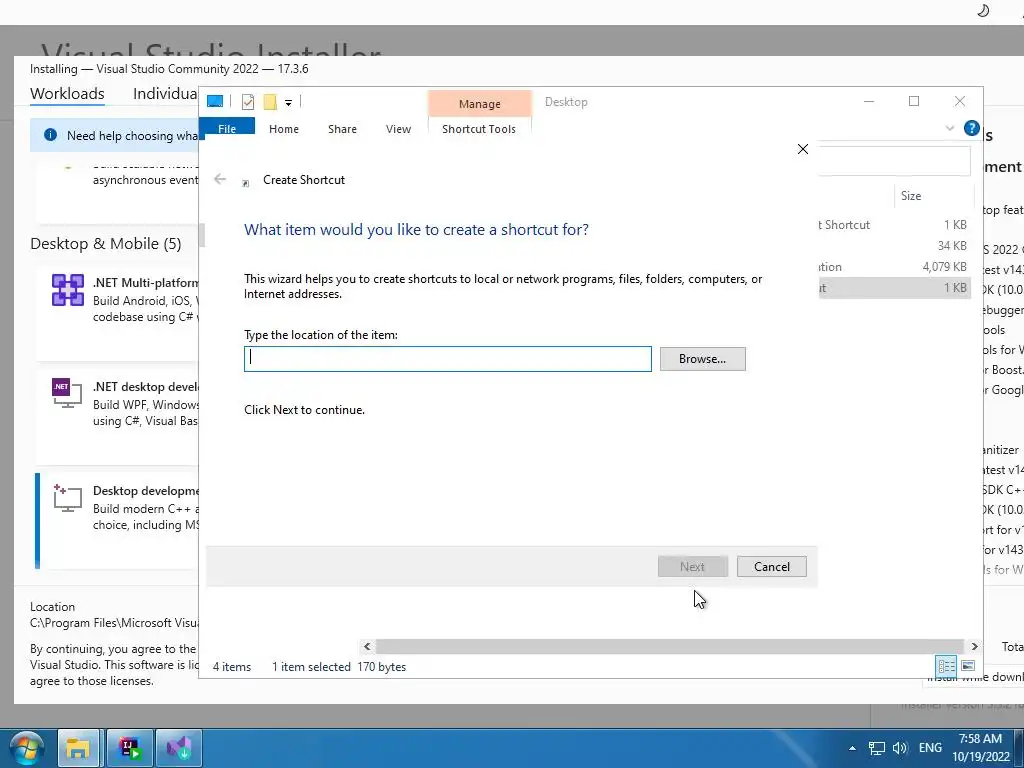Click the Next button in the wizard
The height and width of the screenshot is (768, 1024).
[692, 566]
